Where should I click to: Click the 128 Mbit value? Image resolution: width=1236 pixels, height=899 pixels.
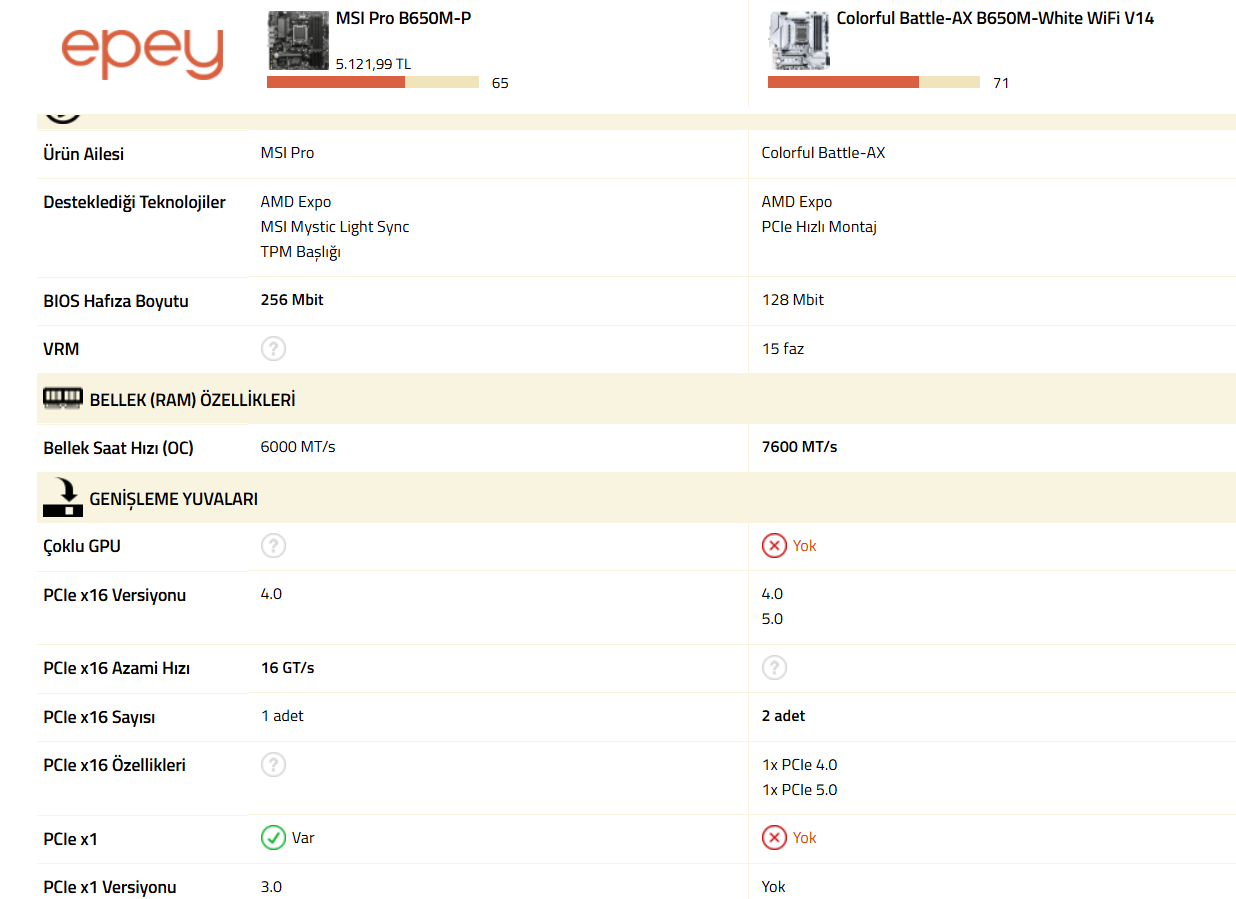coord(793,300)
